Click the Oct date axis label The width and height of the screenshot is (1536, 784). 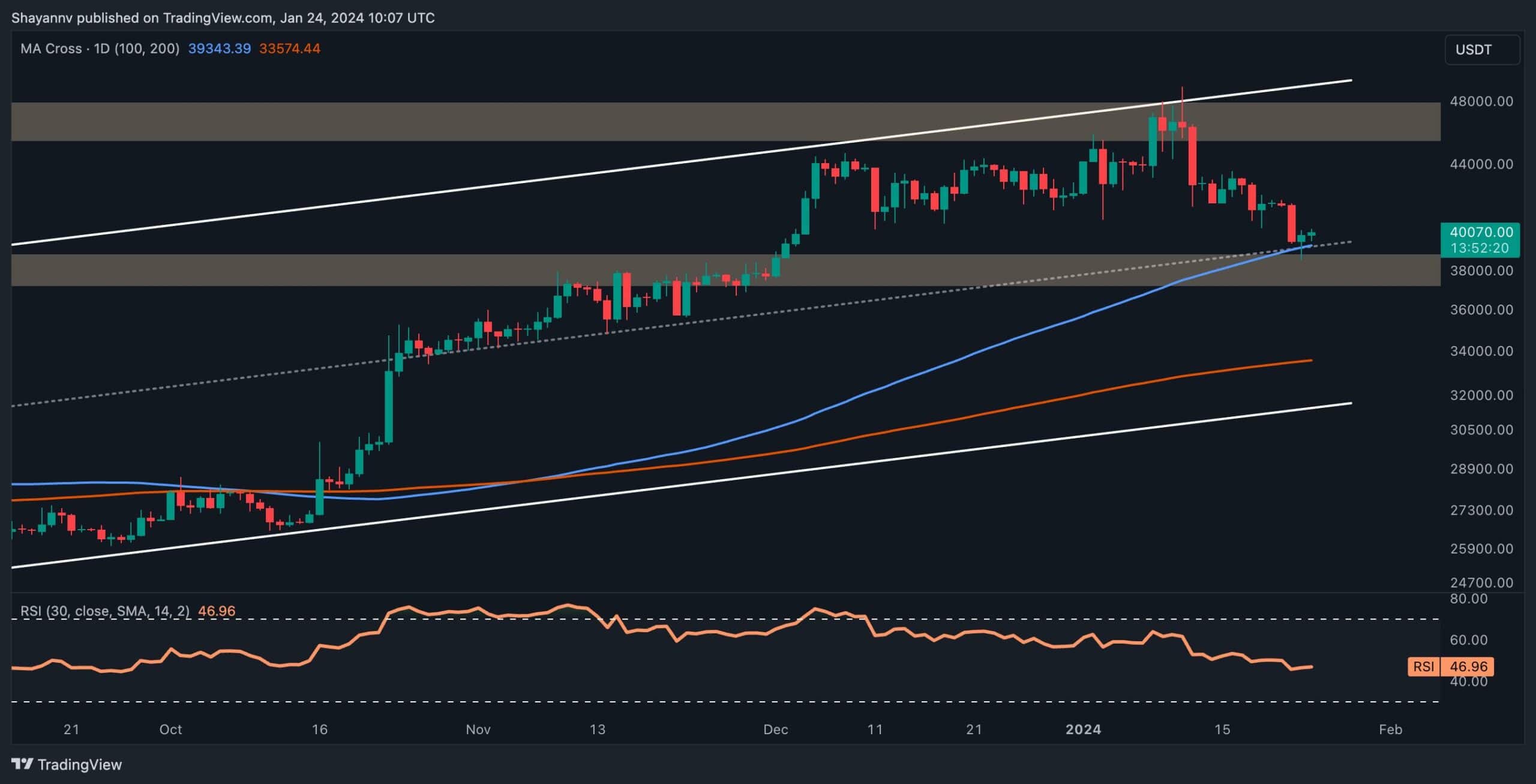pos(170,729)
